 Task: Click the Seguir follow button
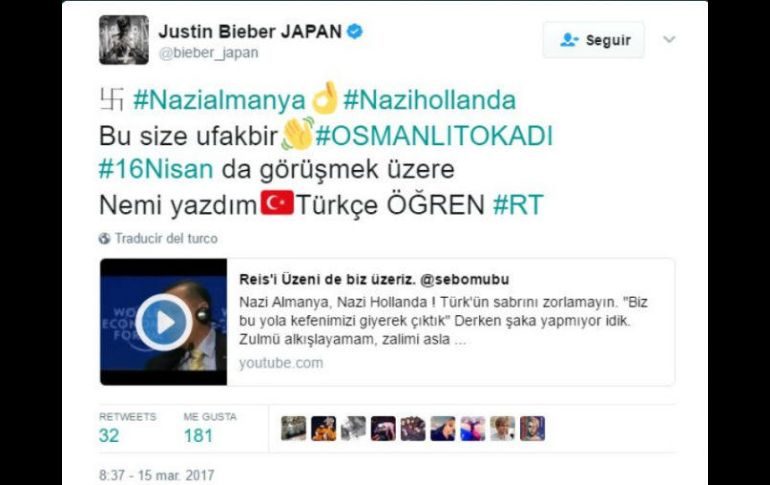(x=593, y=40)
